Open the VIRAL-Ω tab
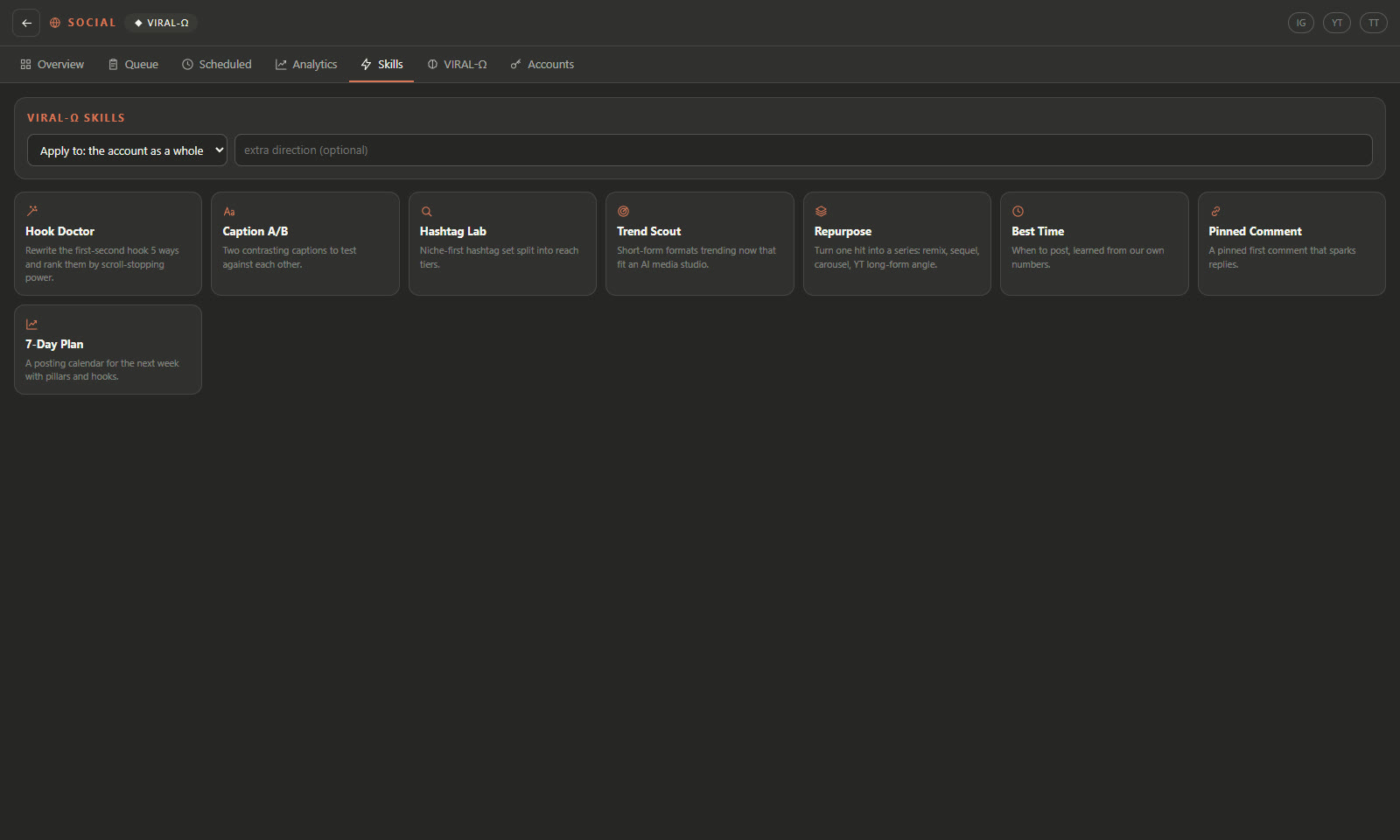The height and width of the screenshot is (840, 1400). coord(457,65)
